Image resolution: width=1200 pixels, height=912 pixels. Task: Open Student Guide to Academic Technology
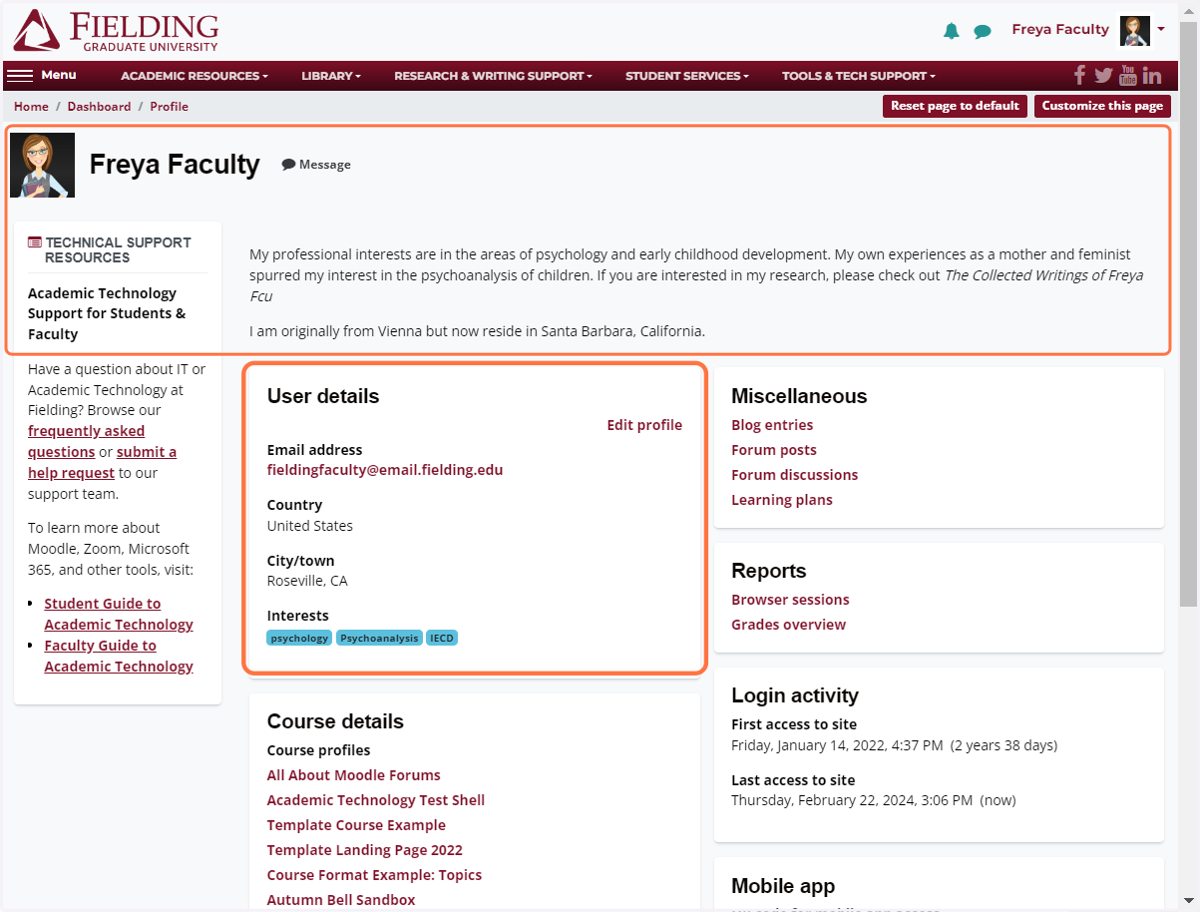[x=119, y=614]
